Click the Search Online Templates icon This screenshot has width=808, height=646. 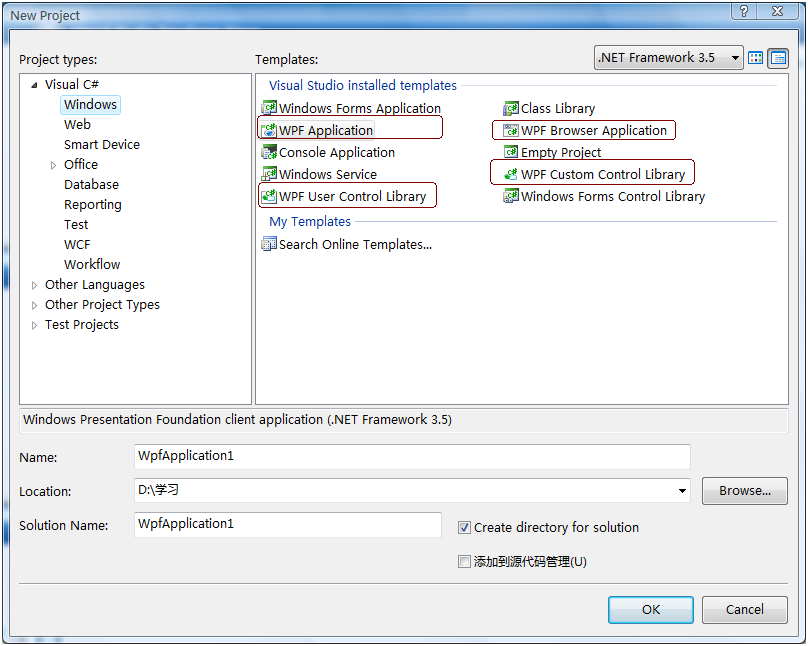pos(269,244)
